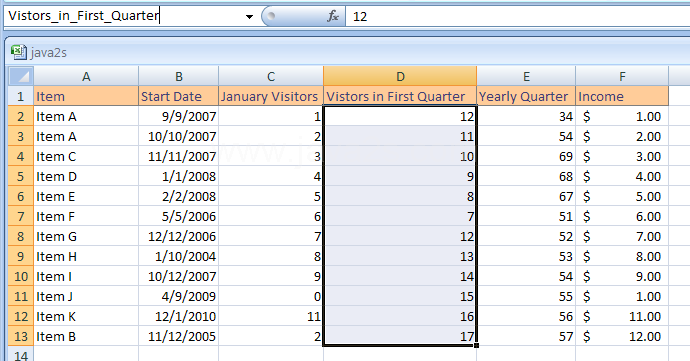Click the date cell 12/12/2006
690x361 pixels.
(x=179, y=236)
